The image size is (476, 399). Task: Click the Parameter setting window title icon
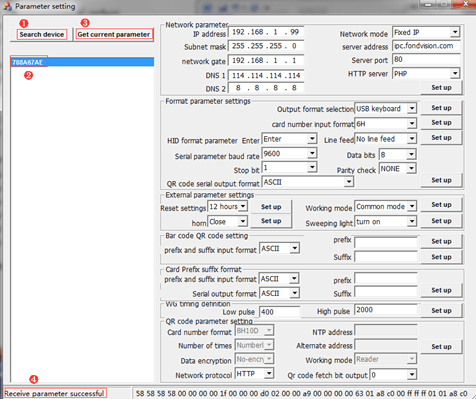7,6
